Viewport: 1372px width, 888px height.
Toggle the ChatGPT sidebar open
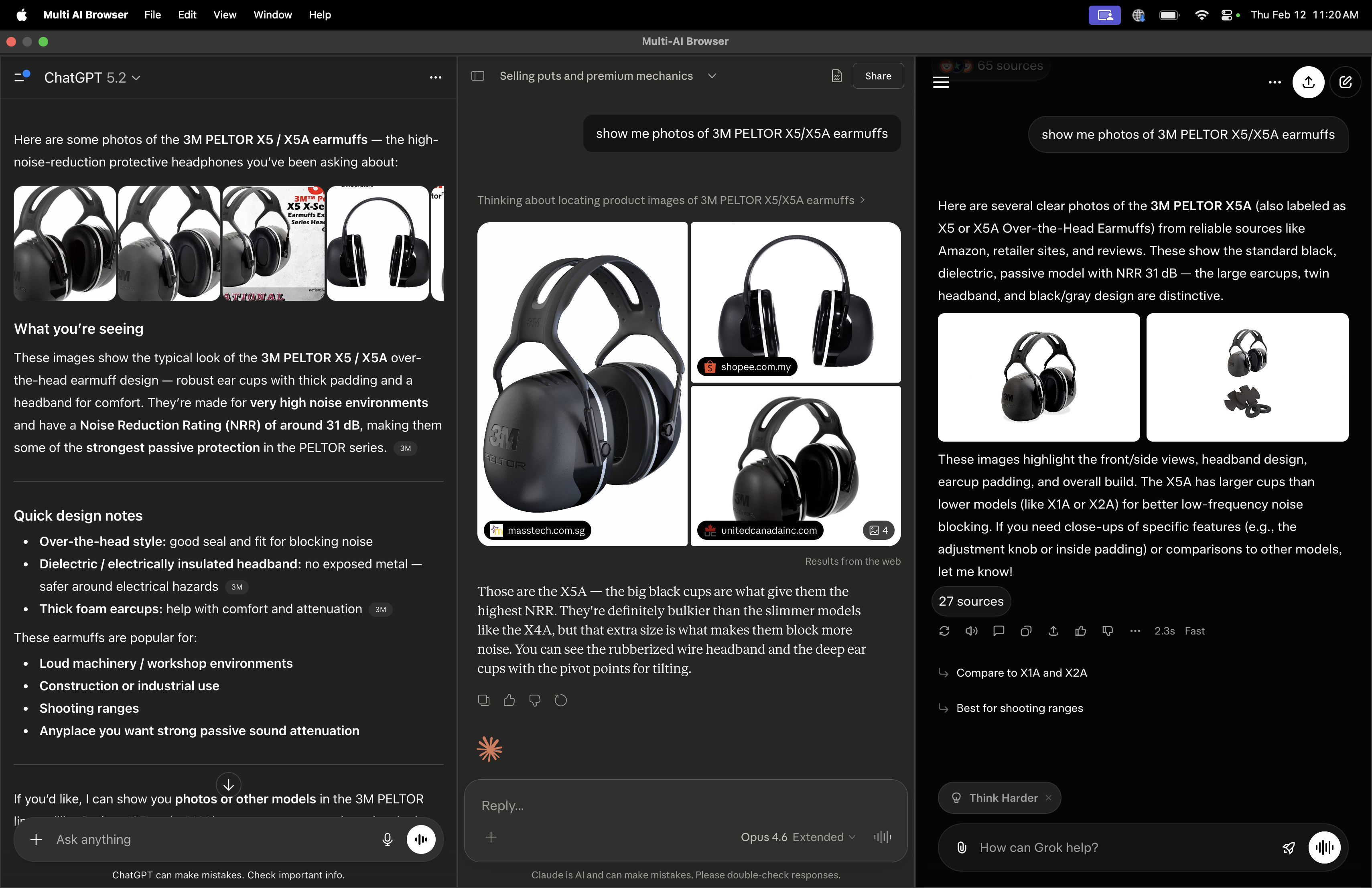click(x=22, y=77)
